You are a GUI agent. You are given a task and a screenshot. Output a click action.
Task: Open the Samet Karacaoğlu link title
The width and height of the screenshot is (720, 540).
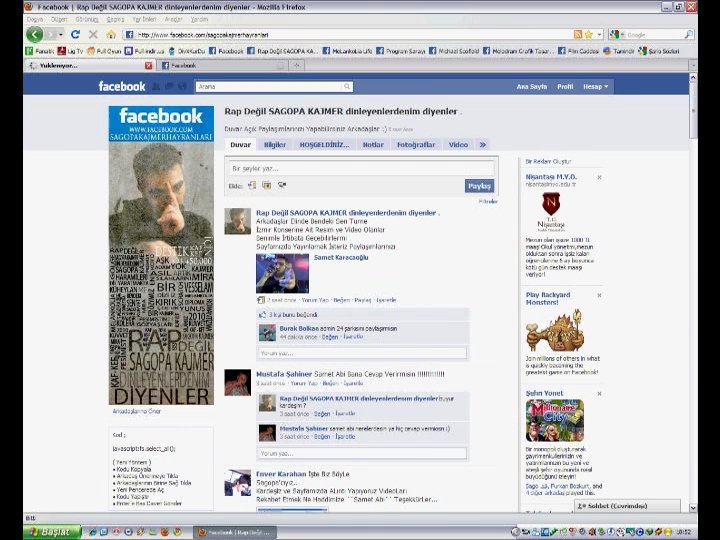pos(341,257)
